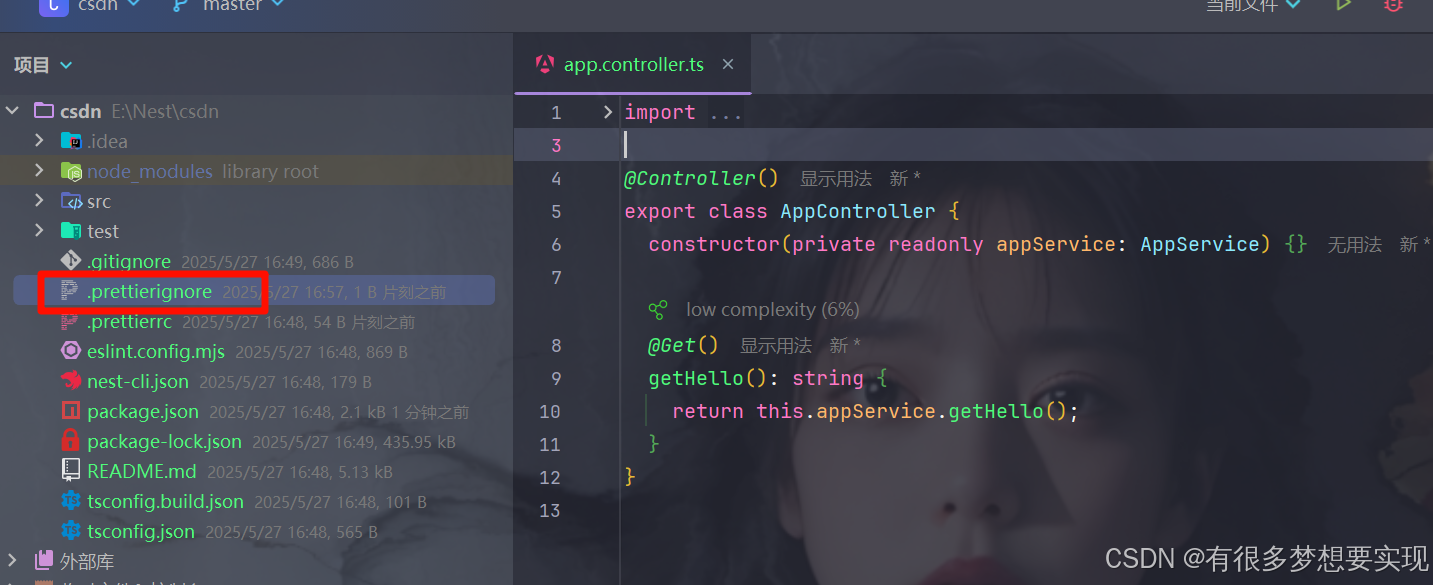Click 无用法 hint on constructor line
The image size is (1433, 585).
coord(1354,245)
